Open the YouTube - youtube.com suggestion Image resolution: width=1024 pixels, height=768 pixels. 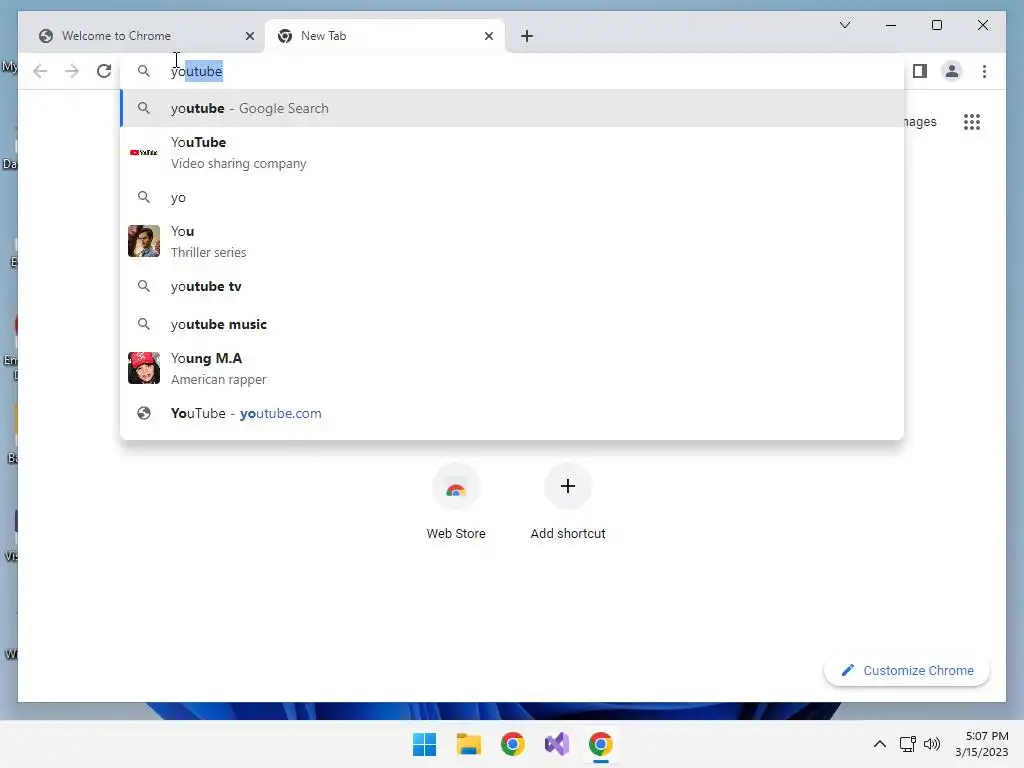[512, 413]
